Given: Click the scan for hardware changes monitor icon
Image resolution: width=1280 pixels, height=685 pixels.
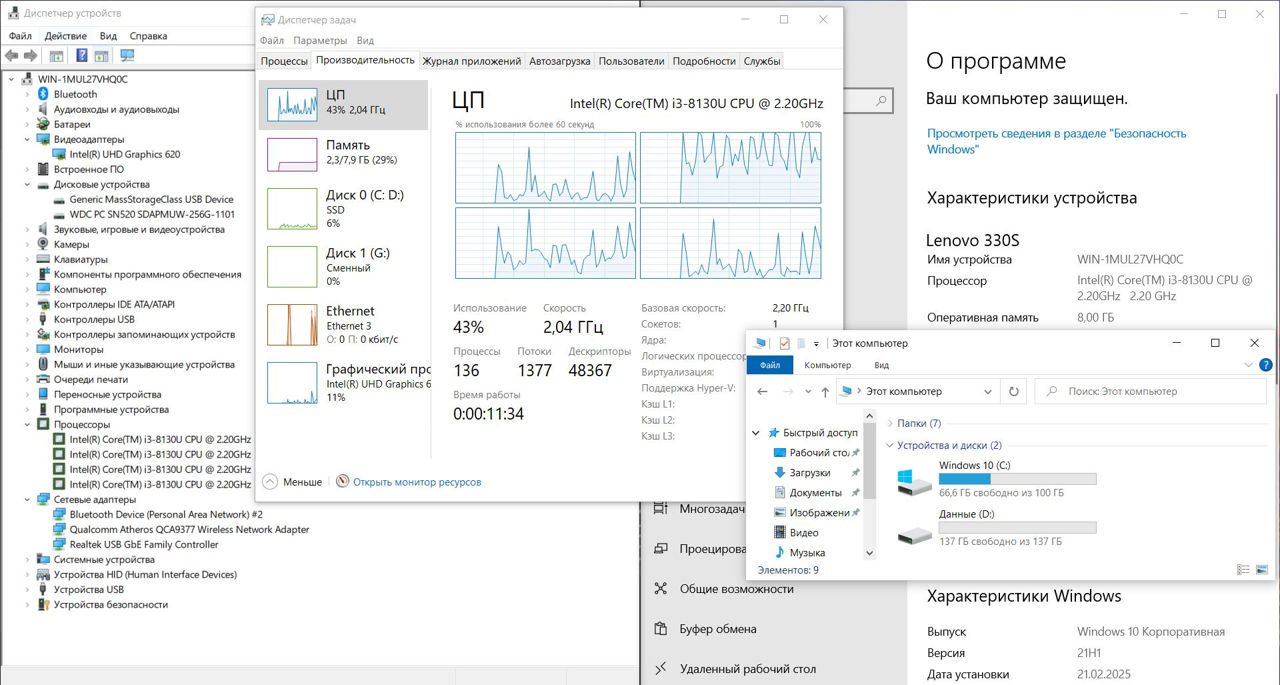Looking at the screenshot, I should click(x=127, y=56).
